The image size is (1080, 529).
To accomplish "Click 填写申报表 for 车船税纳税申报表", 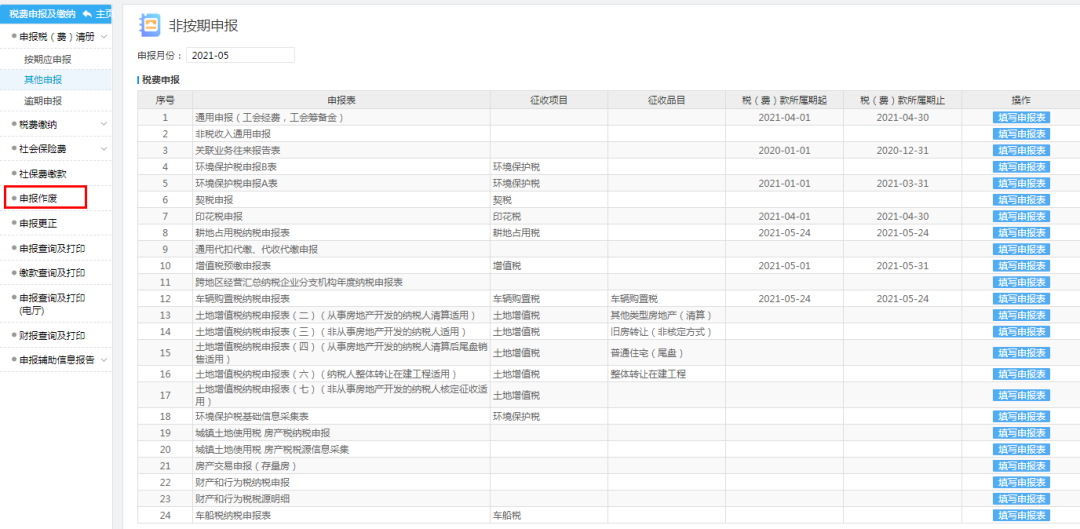I will (x=1021, y=516).
